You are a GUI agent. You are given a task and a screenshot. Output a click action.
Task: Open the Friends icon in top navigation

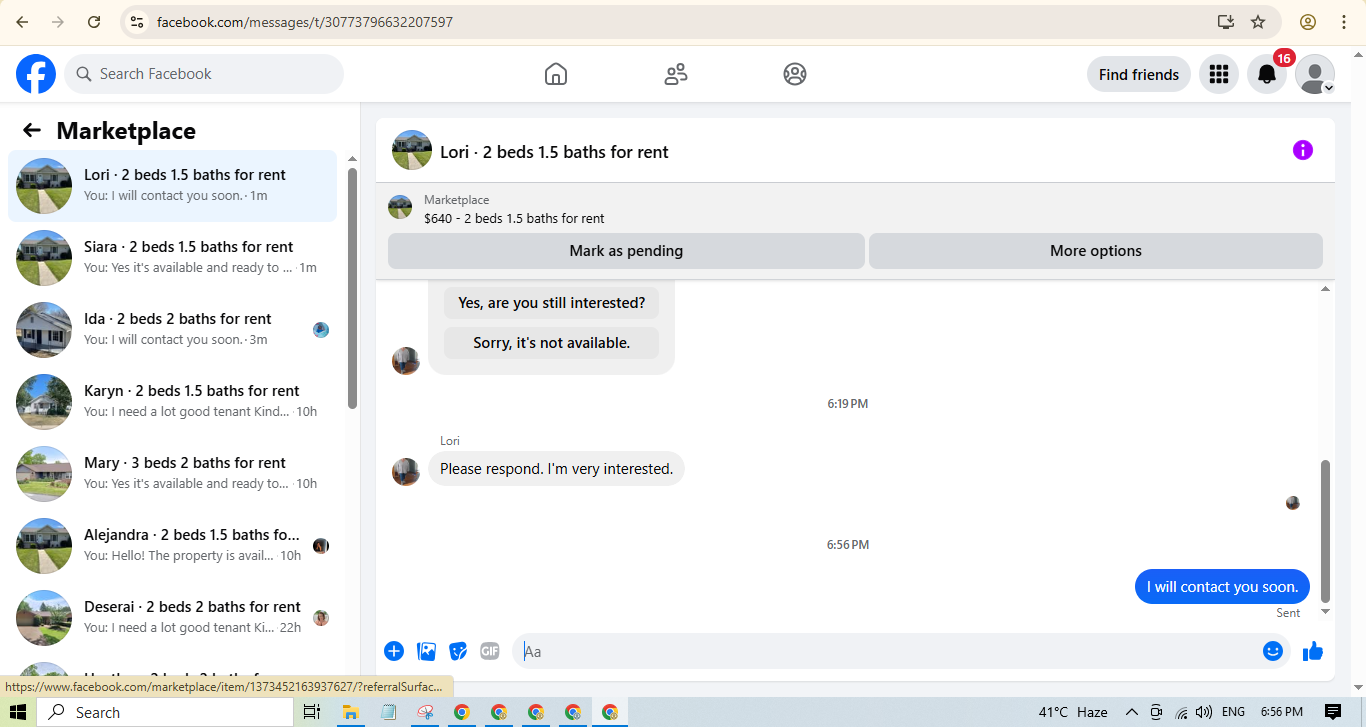676,74
